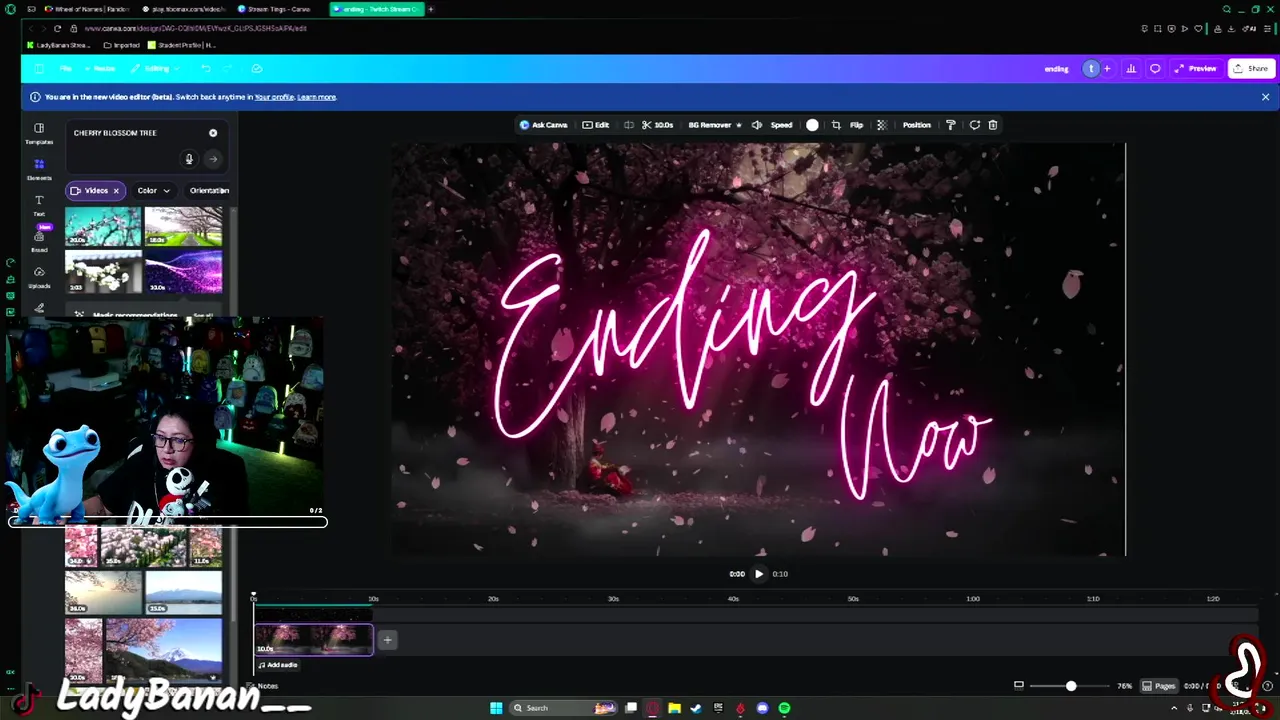The height and width of the screenshot is (720, 1280).
Task: Select the 10.0s clip in timeline
Action: [314, 640]
